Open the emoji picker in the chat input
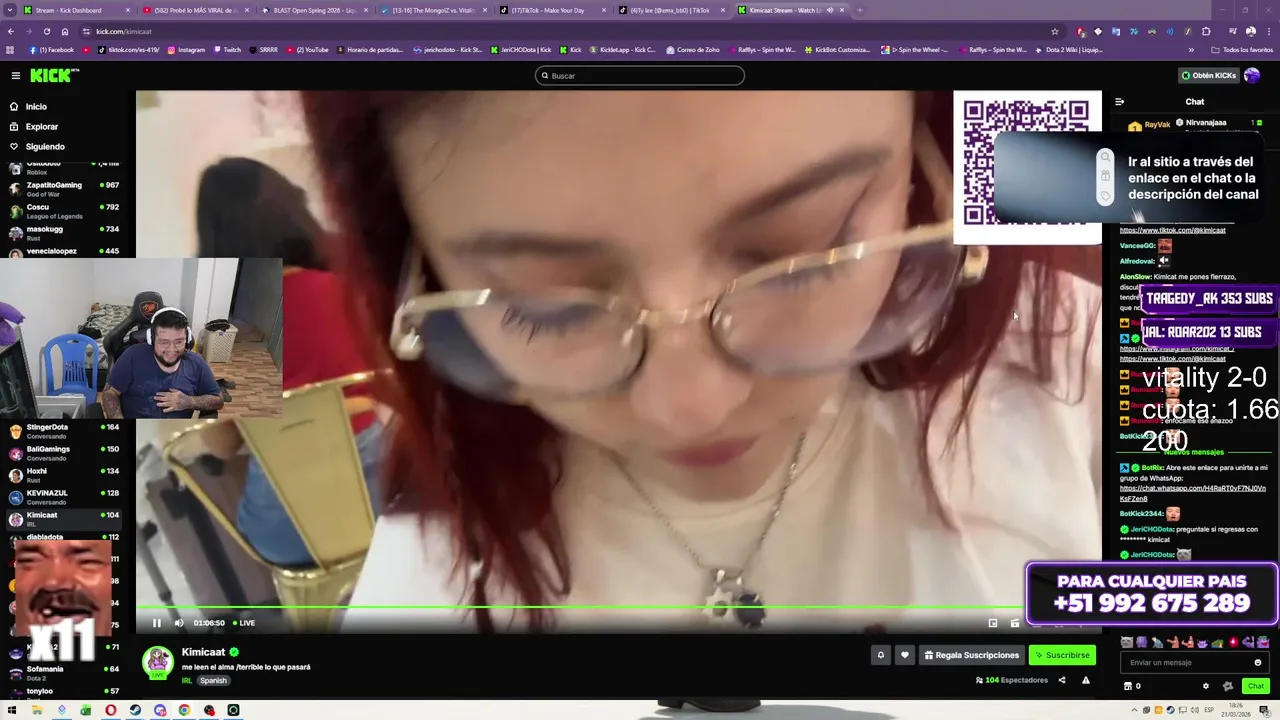This screenshot has width=1280, height=720. pyautogui.click(x=1258, y=662)
